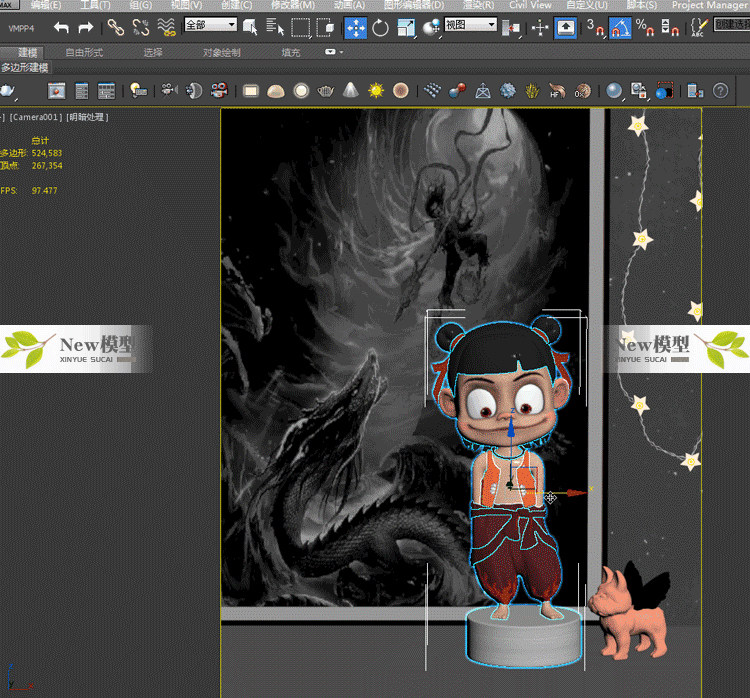Choose the Select and Rotate tool

[381, 28]
